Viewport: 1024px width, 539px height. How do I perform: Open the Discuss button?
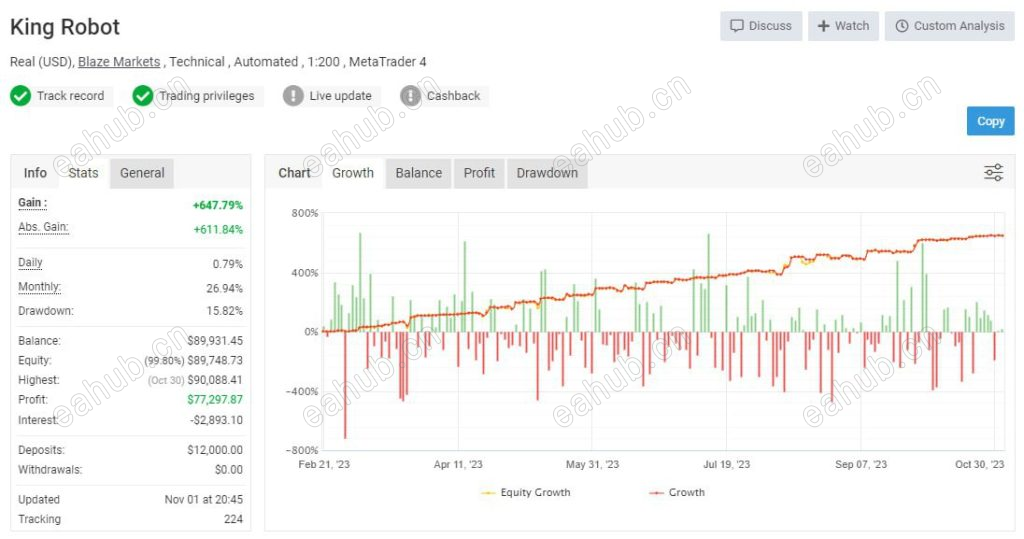tap(761, 26)
